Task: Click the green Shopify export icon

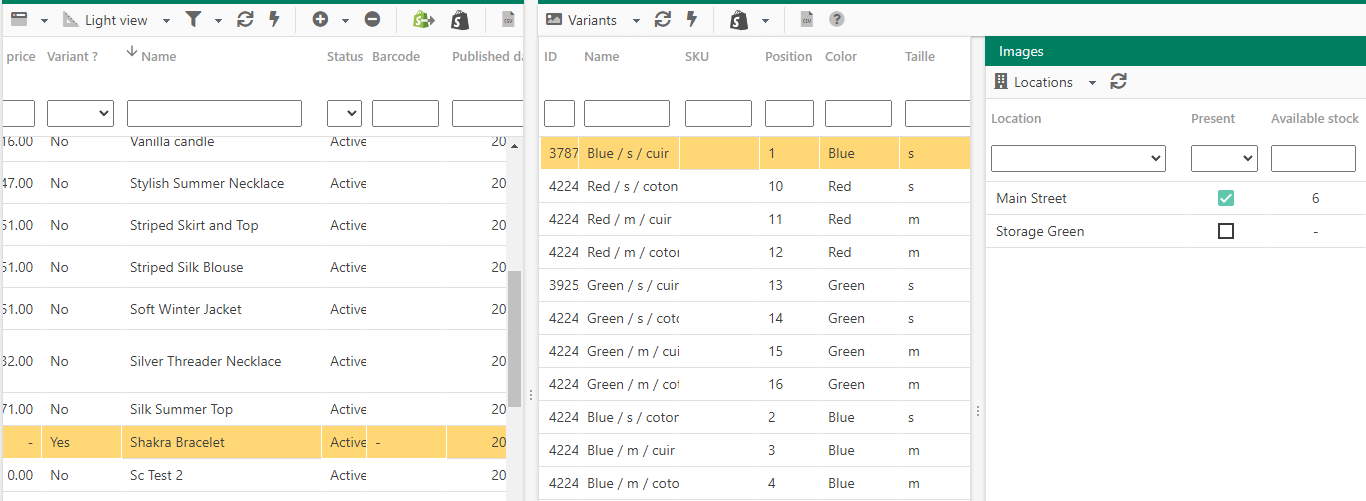Action: point(424,20)
